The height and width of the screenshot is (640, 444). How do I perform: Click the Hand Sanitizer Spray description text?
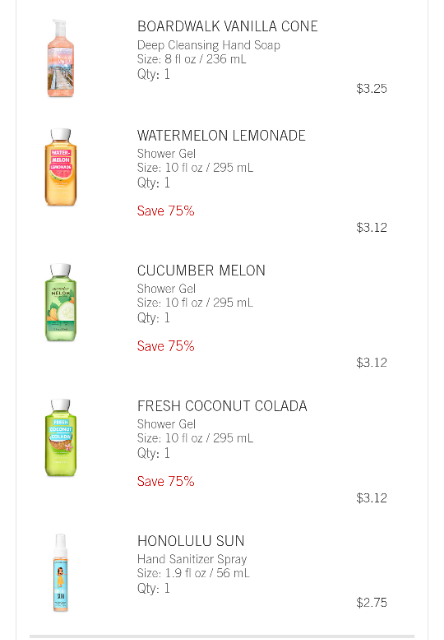click(192, 559)
